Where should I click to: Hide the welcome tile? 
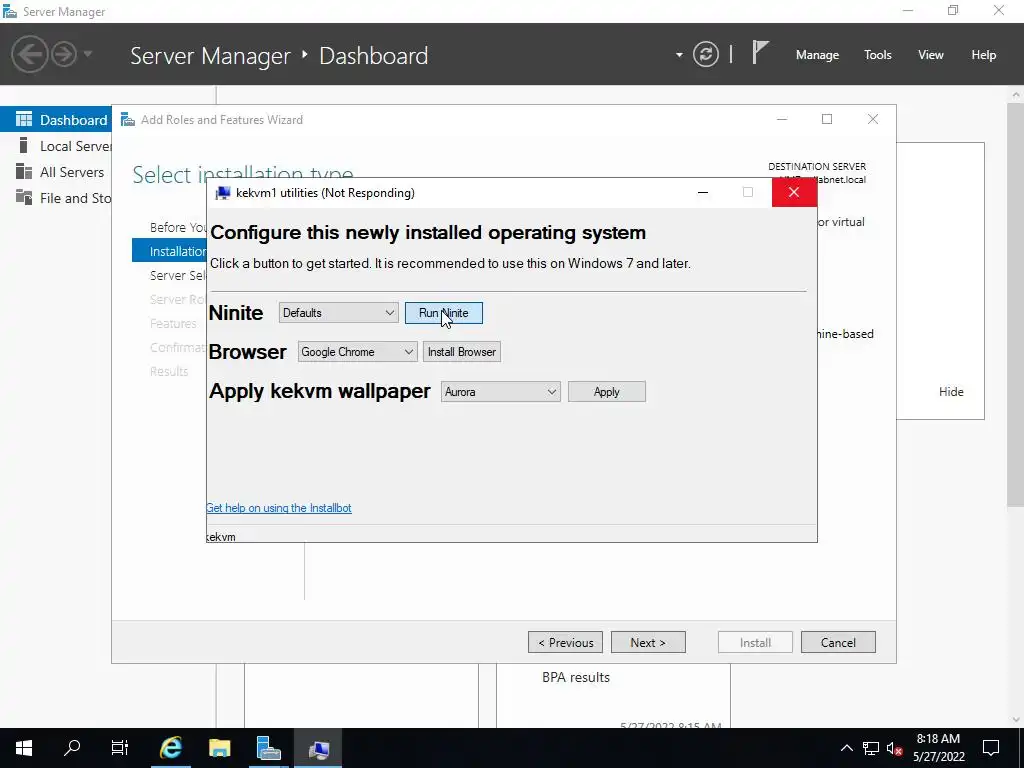[951, 391]
